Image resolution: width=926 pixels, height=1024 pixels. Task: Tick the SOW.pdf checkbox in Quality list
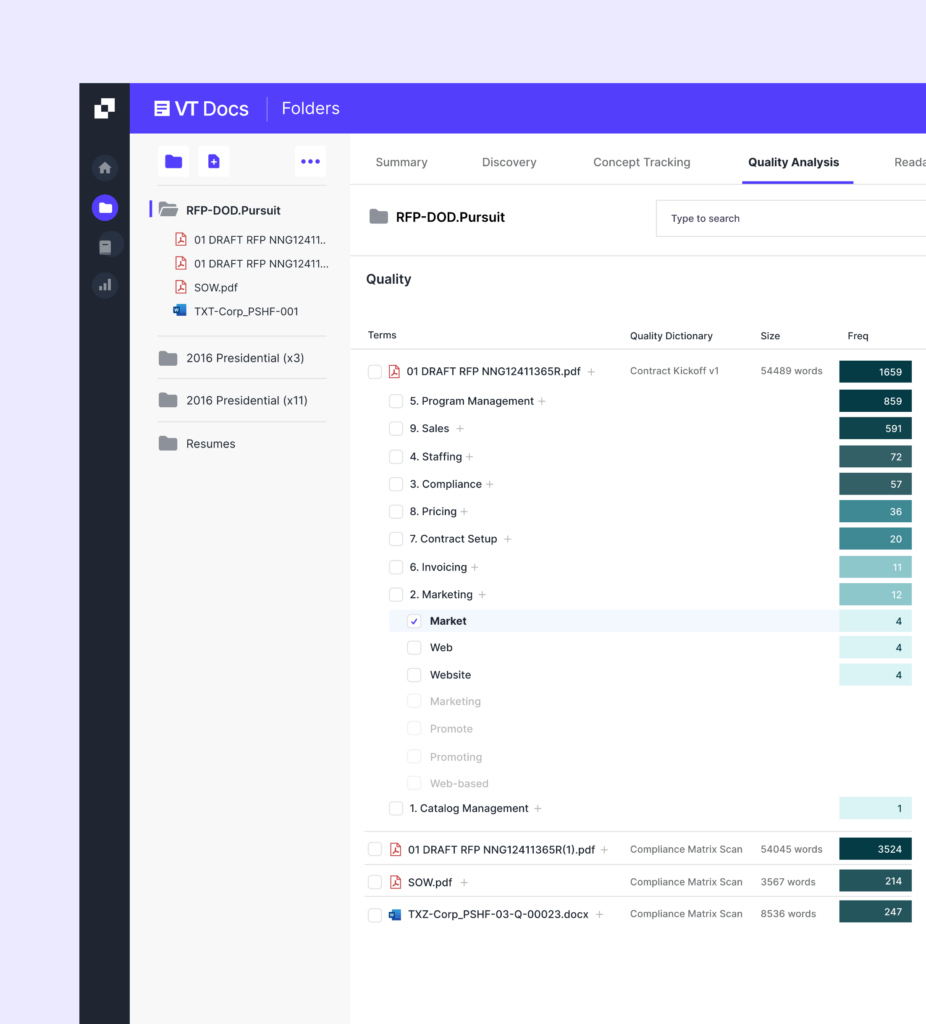tap(375, 882)
